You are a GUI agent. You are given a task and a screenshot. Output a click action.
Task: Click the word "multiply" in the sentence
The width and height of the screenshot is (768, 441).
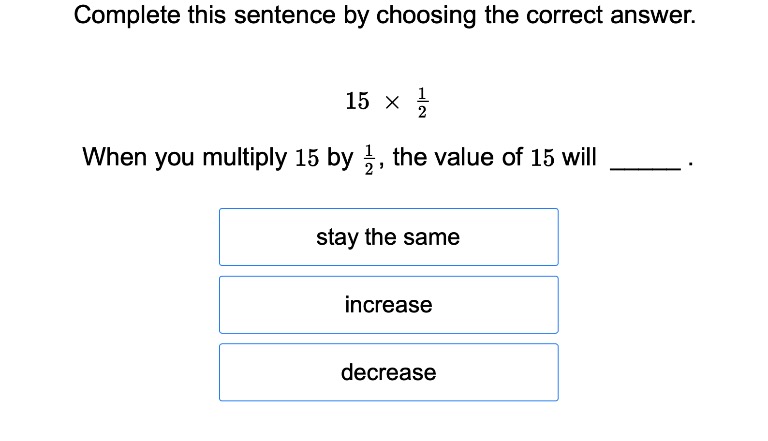coord(245,158)
